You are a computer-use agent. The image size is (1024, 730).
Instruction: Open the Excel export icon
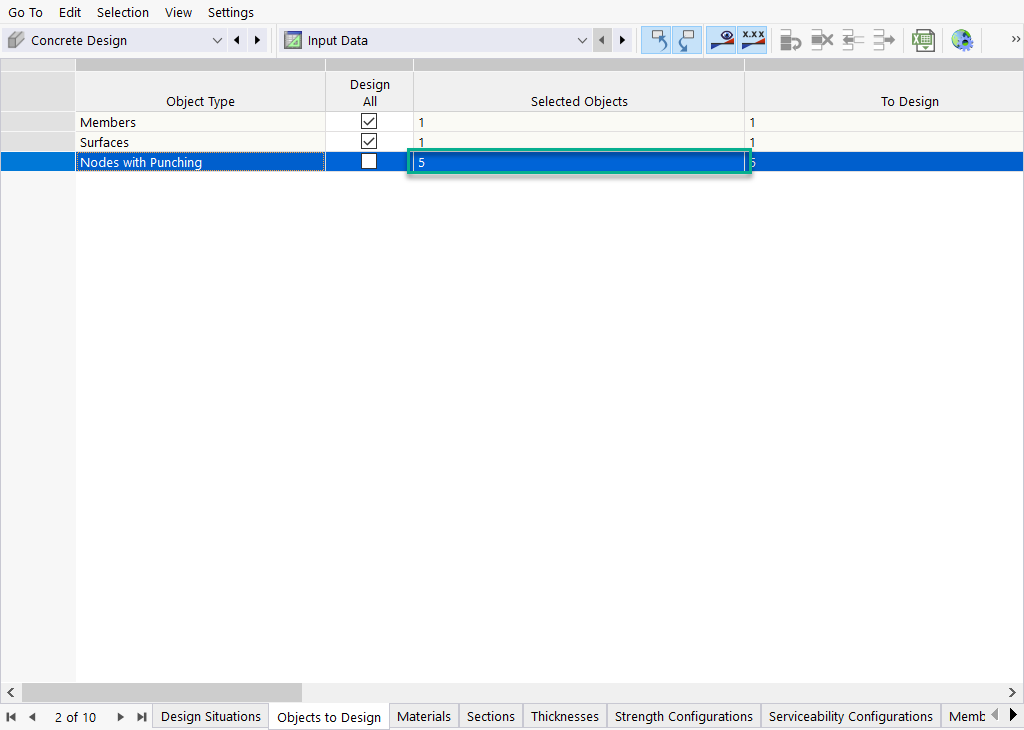923,40
